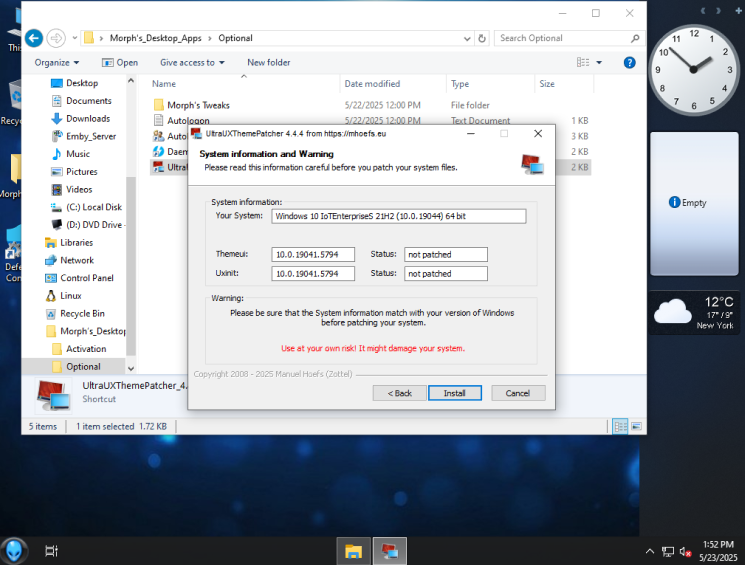Screen dimensions: 745x565
Task: Open the view options dropdown arrow
Action: (599, 63)
